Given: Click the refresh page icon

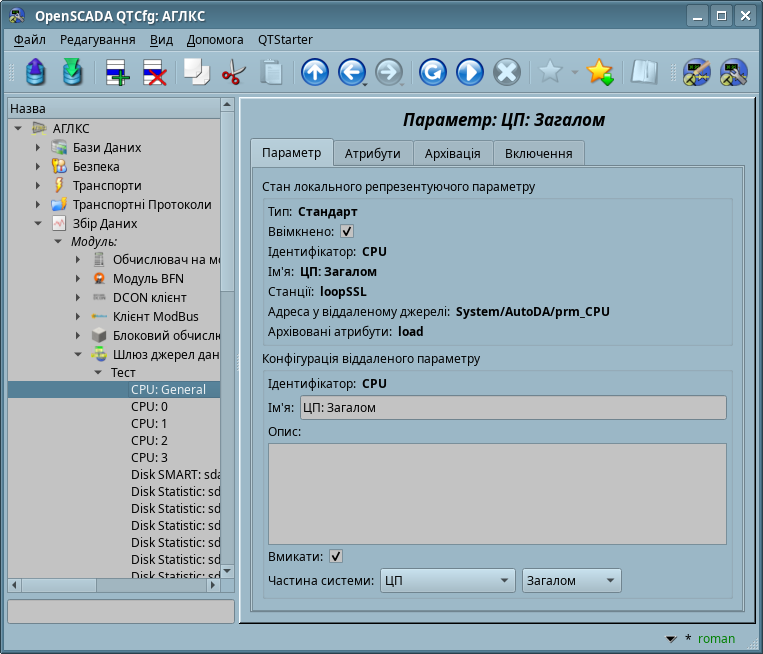Looking at the screenshot, I should 432,72.
